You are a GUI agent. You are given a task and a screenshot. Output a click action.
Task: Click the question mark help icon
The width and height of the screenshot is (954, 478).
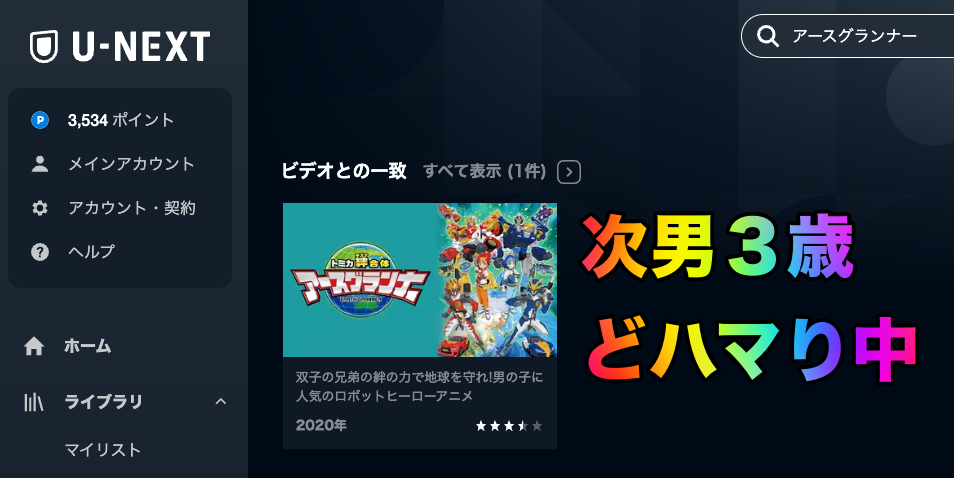[40, 251]
